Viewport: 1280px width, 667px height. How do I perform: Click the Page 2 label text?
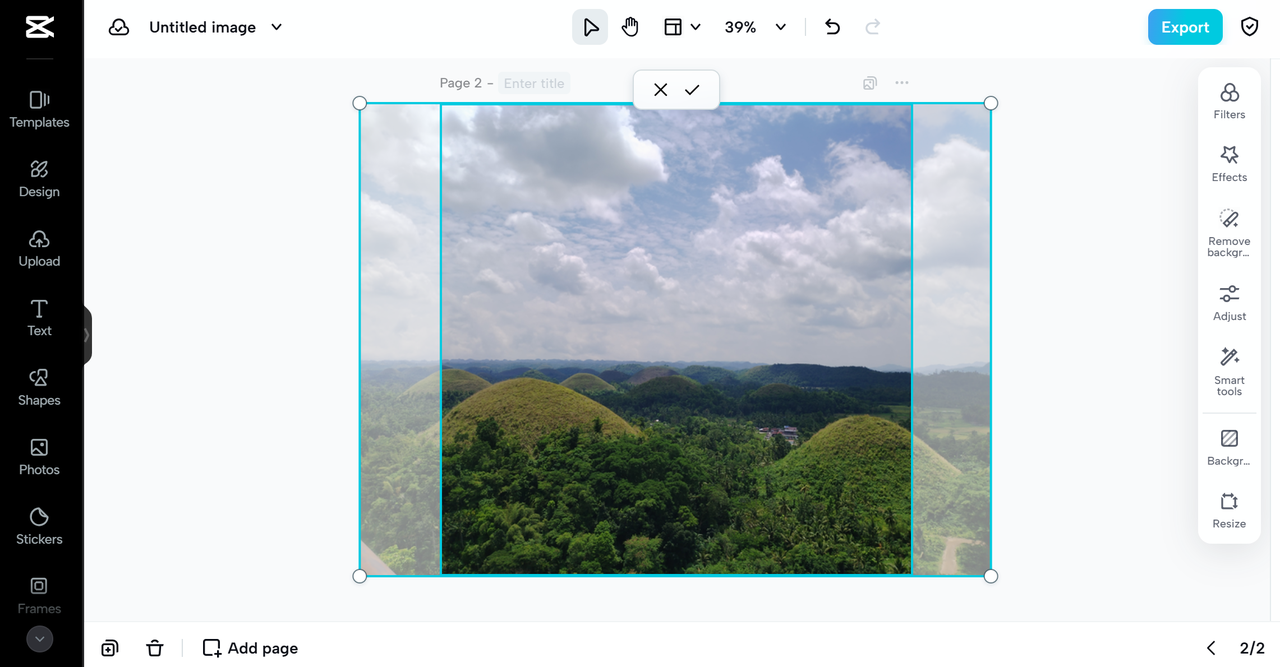pos(461,83)
